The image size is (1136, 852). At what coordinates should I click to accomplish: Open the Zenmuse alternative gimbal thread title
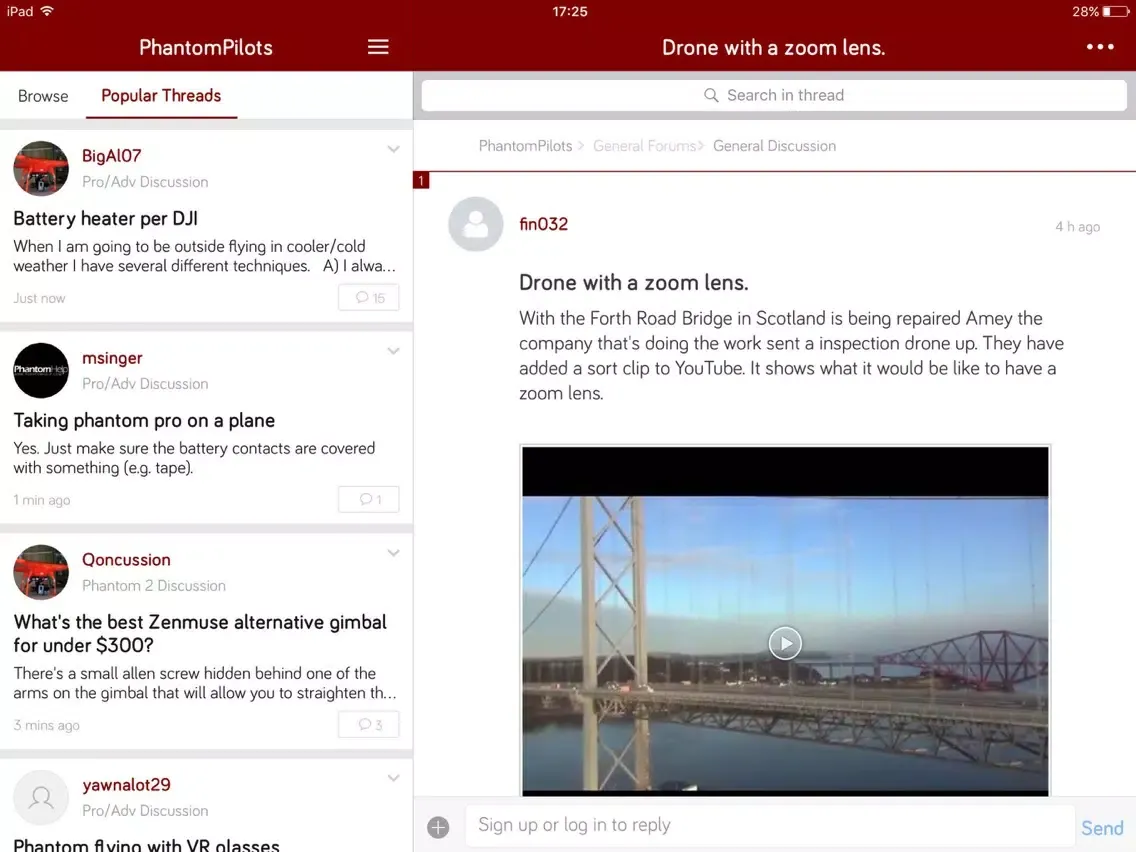tap(200, 633)
